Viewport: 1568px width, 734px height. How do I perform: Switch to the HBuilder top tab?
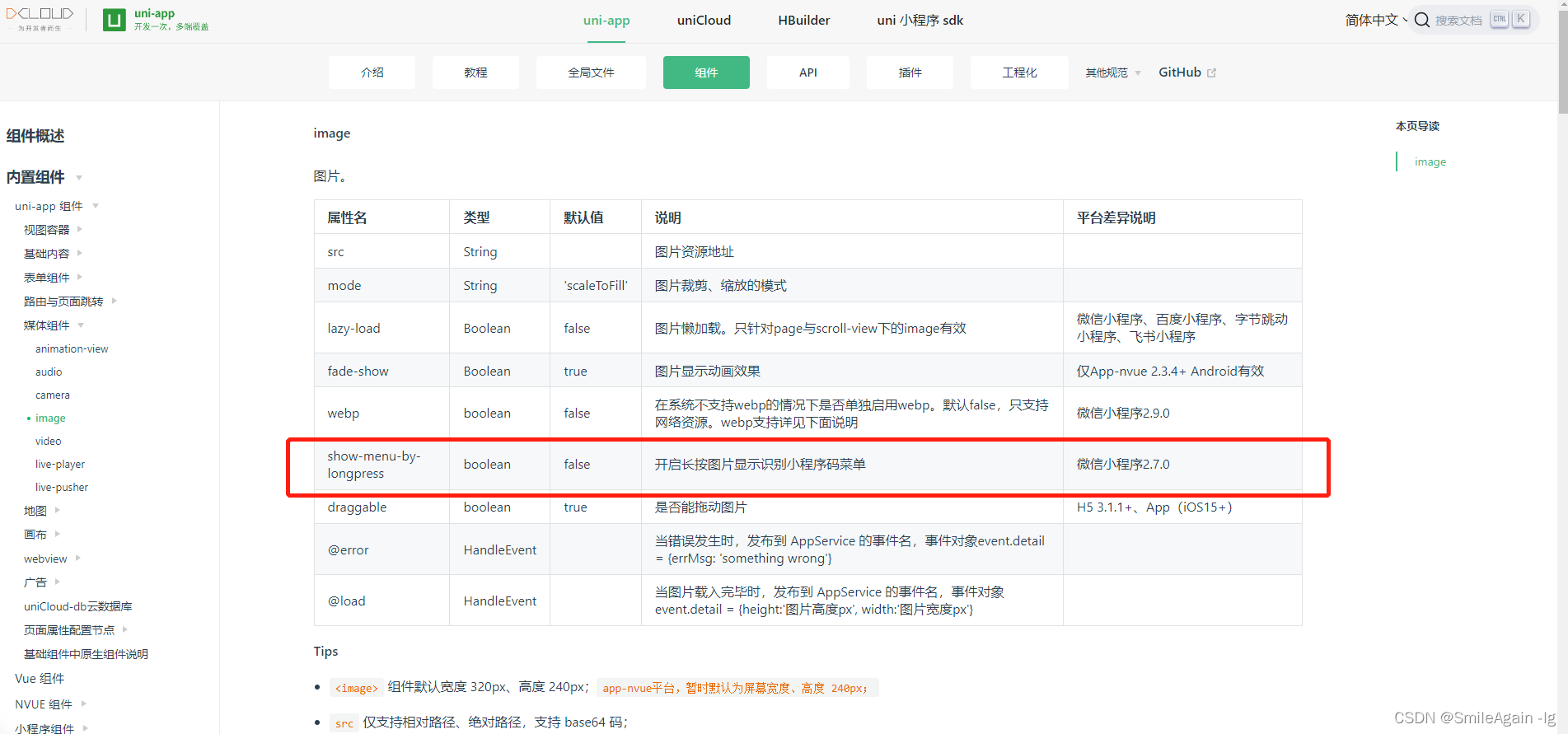803,21
